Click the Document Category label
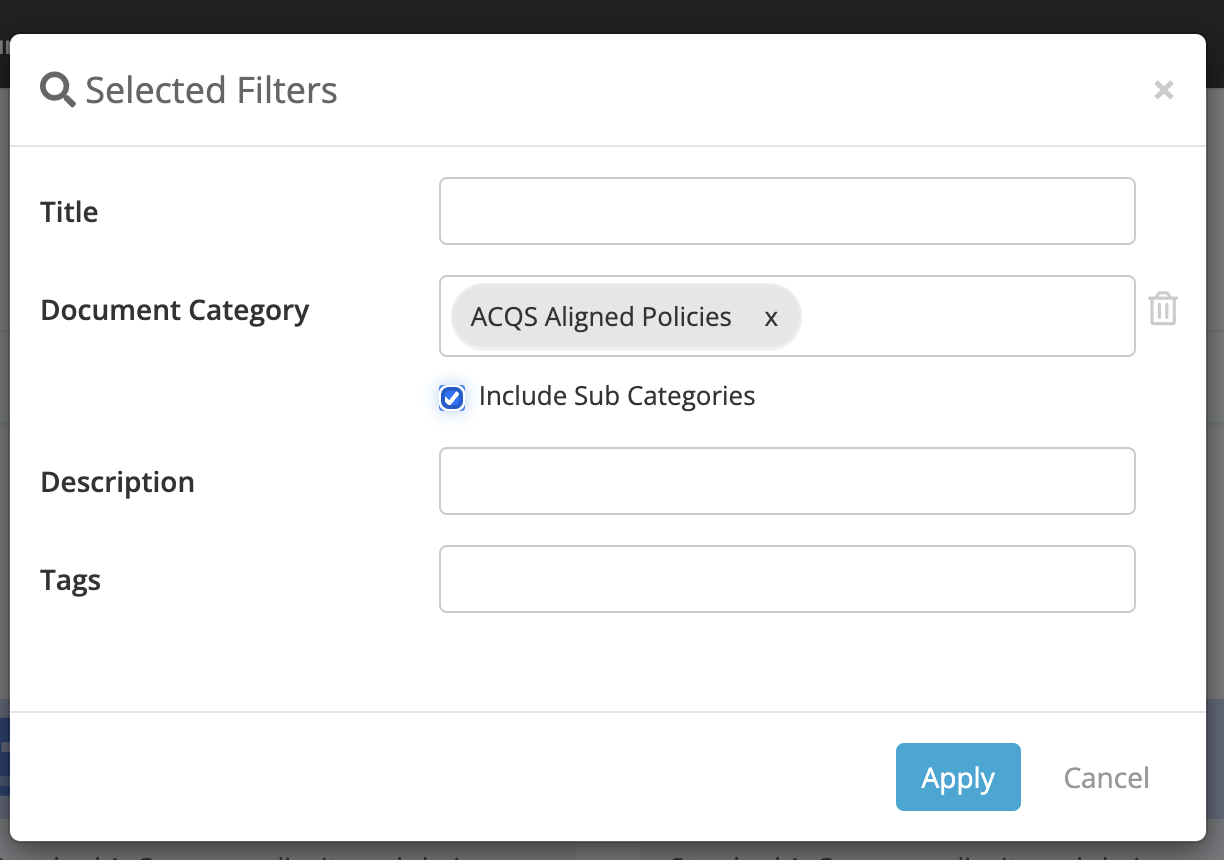The height and width of the screenshot is (860, 1224). 175,310
